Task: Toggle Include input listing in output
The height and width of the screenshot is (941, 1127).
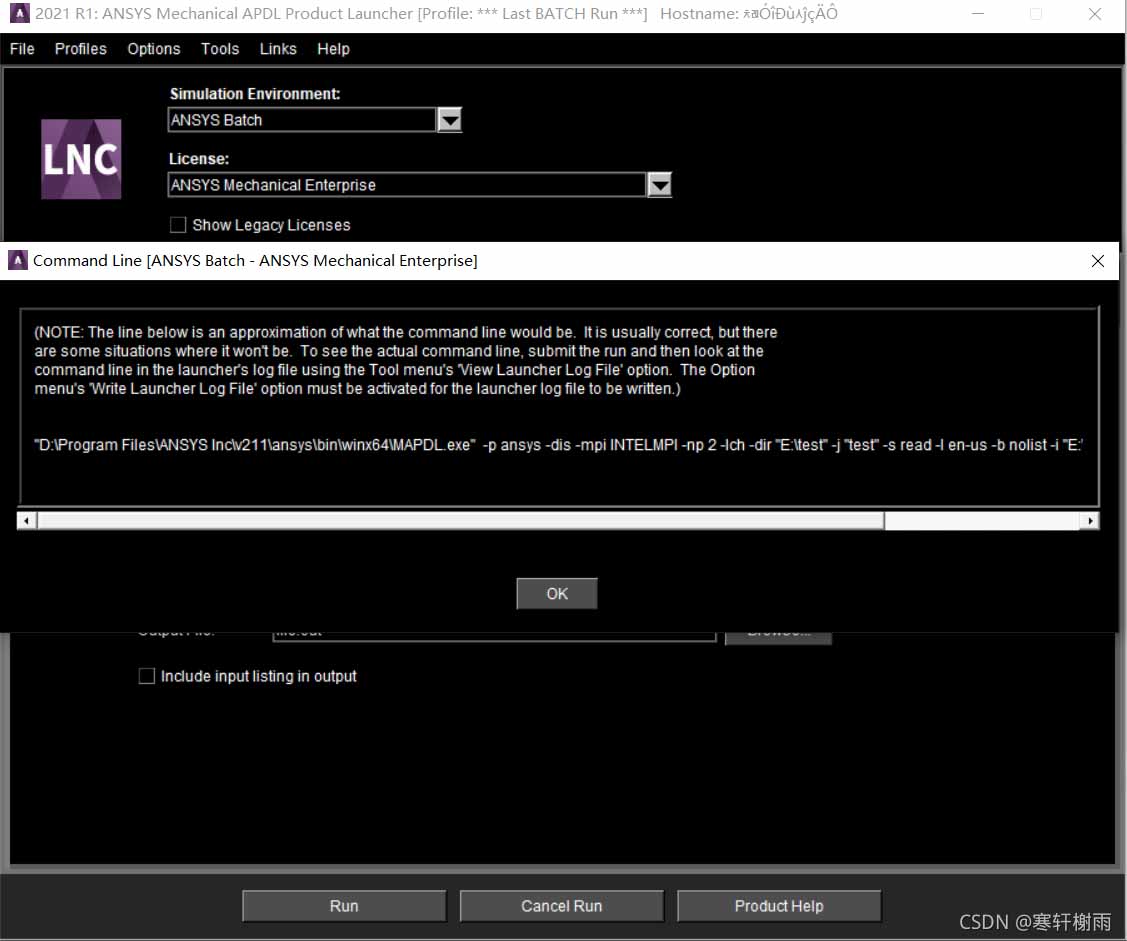Action: tap(147, 676)
